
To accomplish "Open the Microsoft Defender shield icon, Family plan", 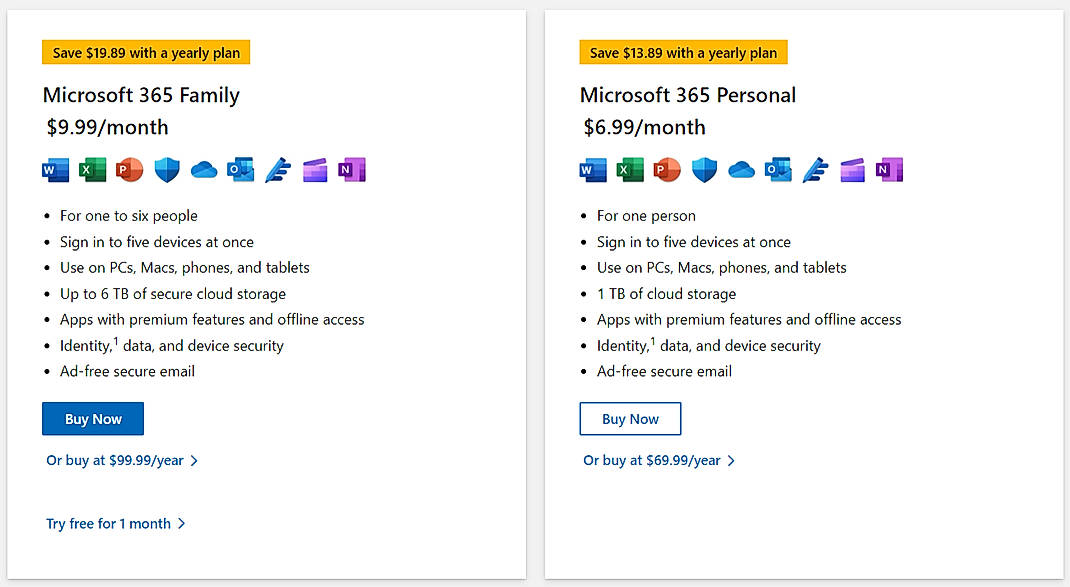I will pos(166,170).
